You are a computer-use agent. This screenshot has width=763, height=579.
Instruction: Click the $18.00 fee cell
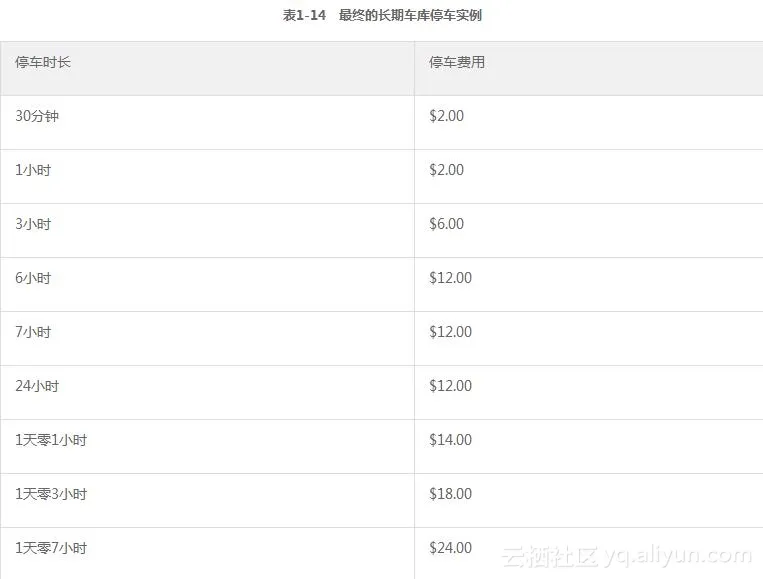[x=450, y=494]
